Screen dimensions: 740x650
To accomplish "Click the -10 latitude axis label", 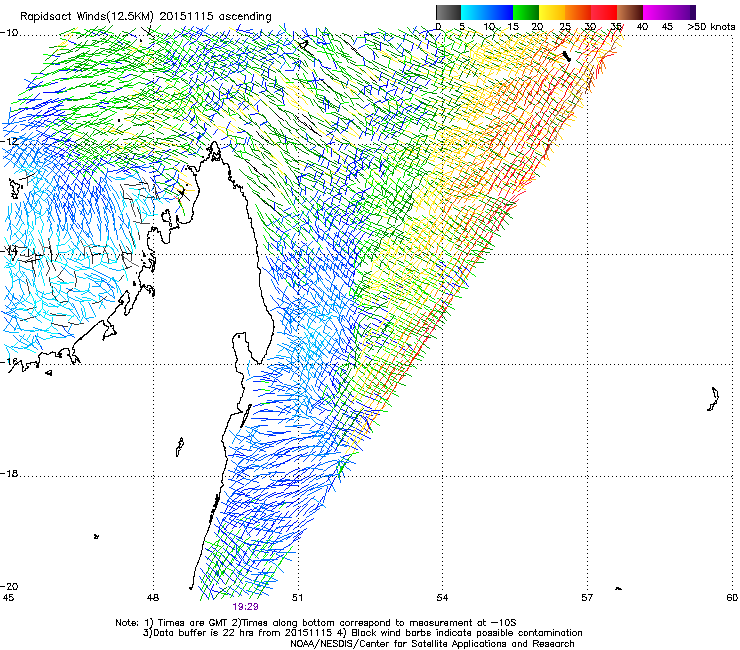I will click(x=9, y=33).
